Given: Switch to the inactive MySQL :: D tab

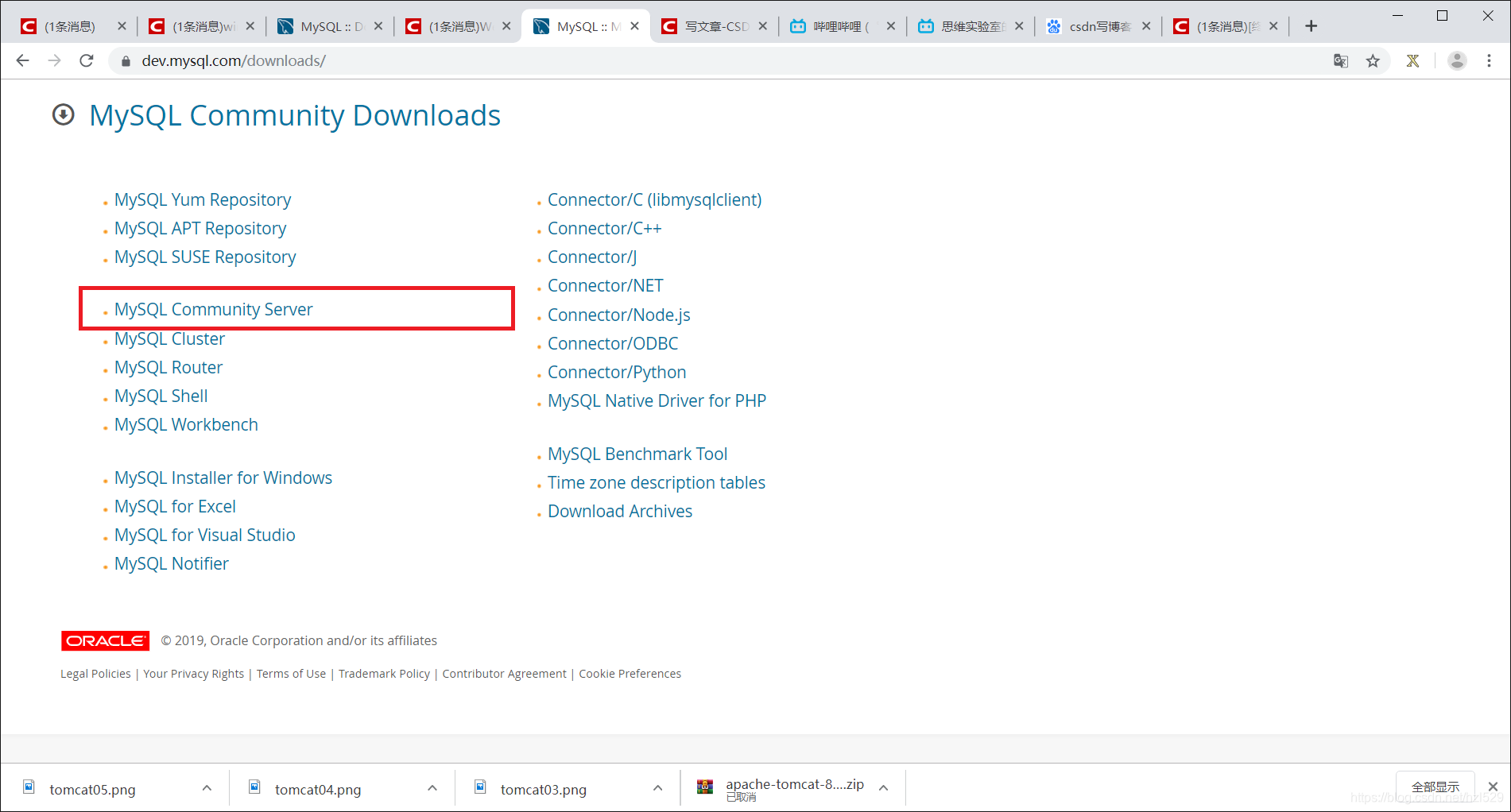Looking at the screenshot, I should [330, 26].
